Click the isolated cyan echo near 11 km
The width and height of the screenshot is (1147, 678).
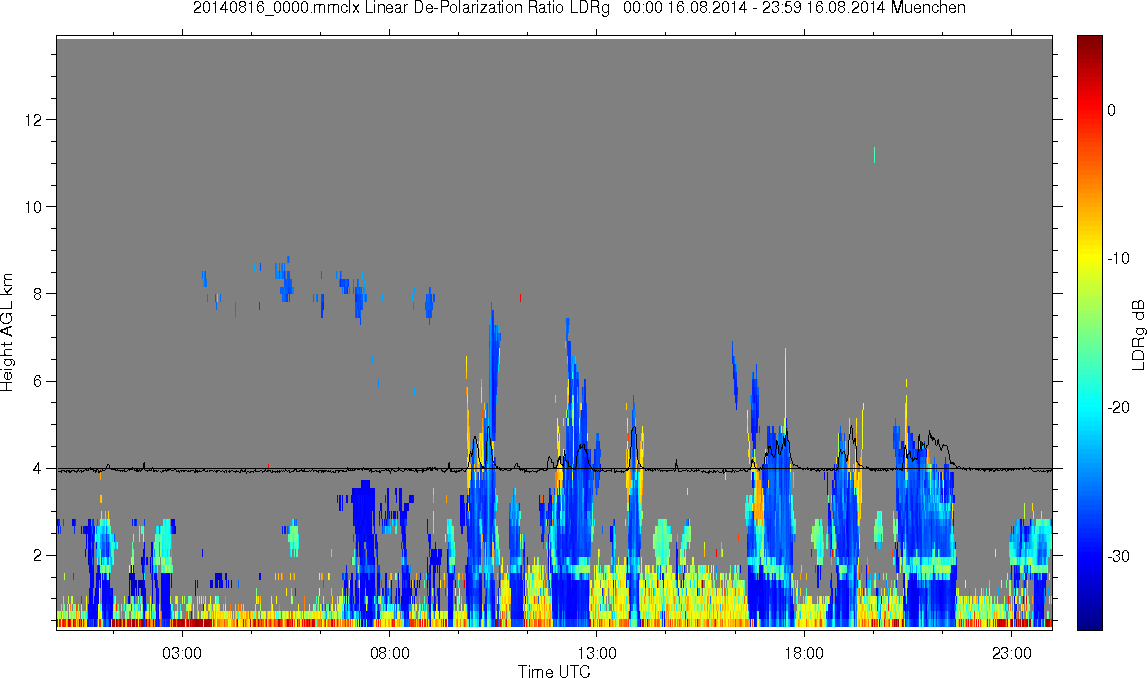[874, 154]
